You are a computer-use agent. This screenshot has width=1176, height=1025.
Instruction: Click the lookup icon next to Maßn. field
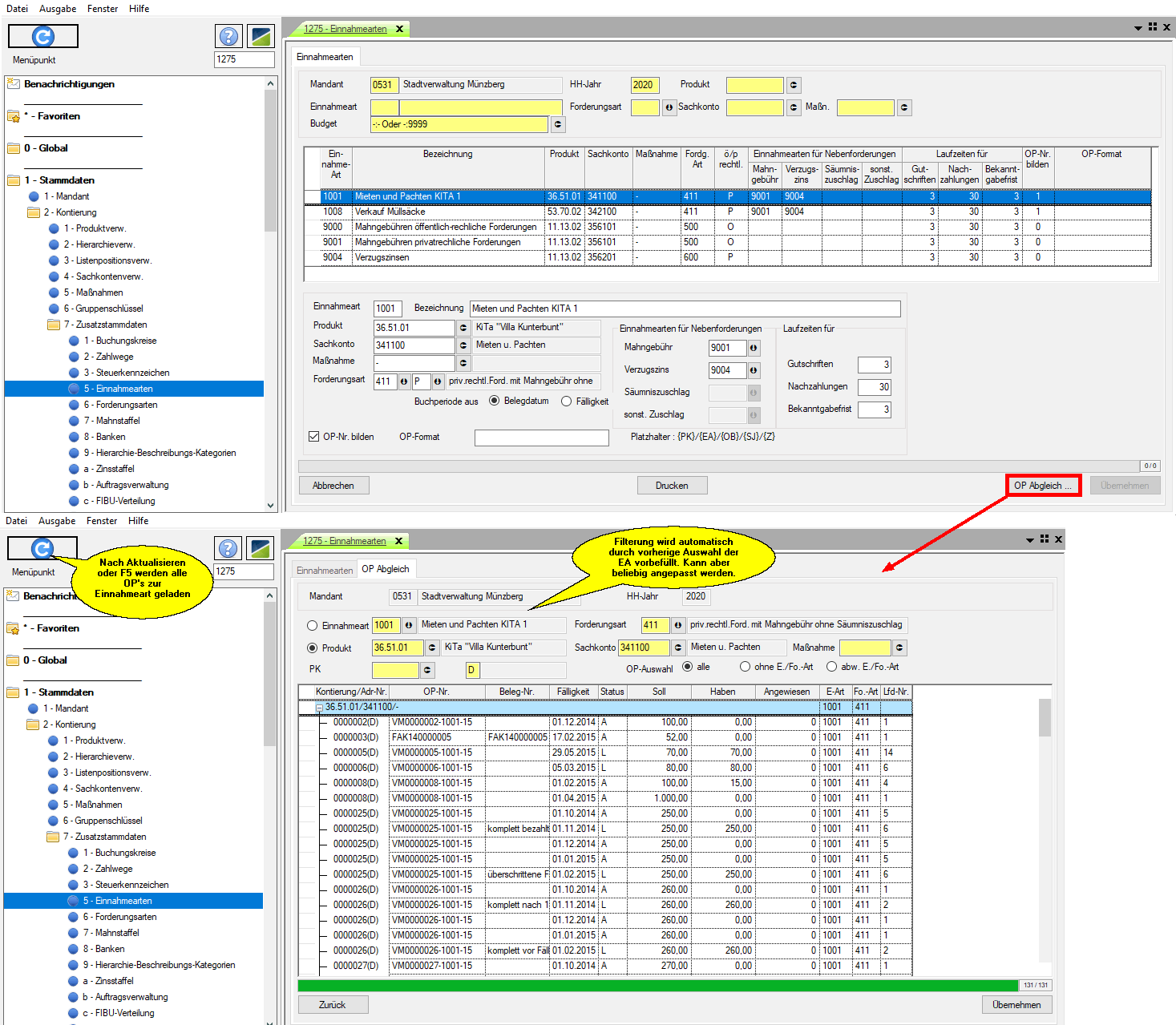[904, 107]
